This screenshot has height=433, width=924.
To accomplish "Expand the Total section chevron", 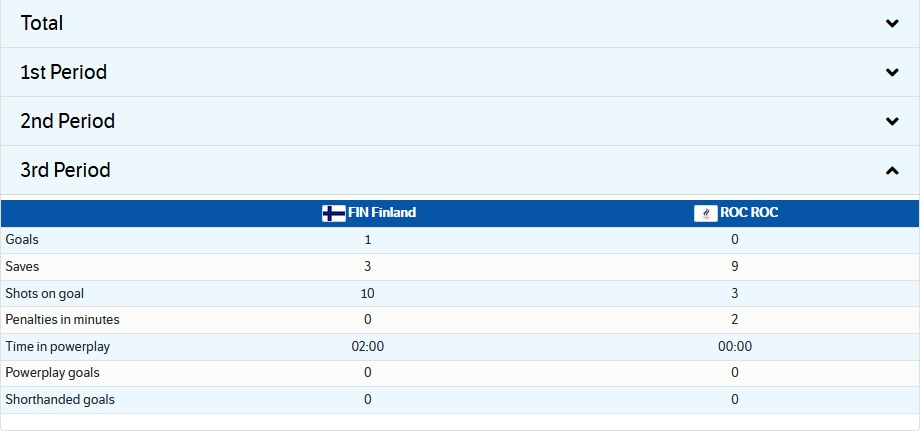I will (892, 24).
